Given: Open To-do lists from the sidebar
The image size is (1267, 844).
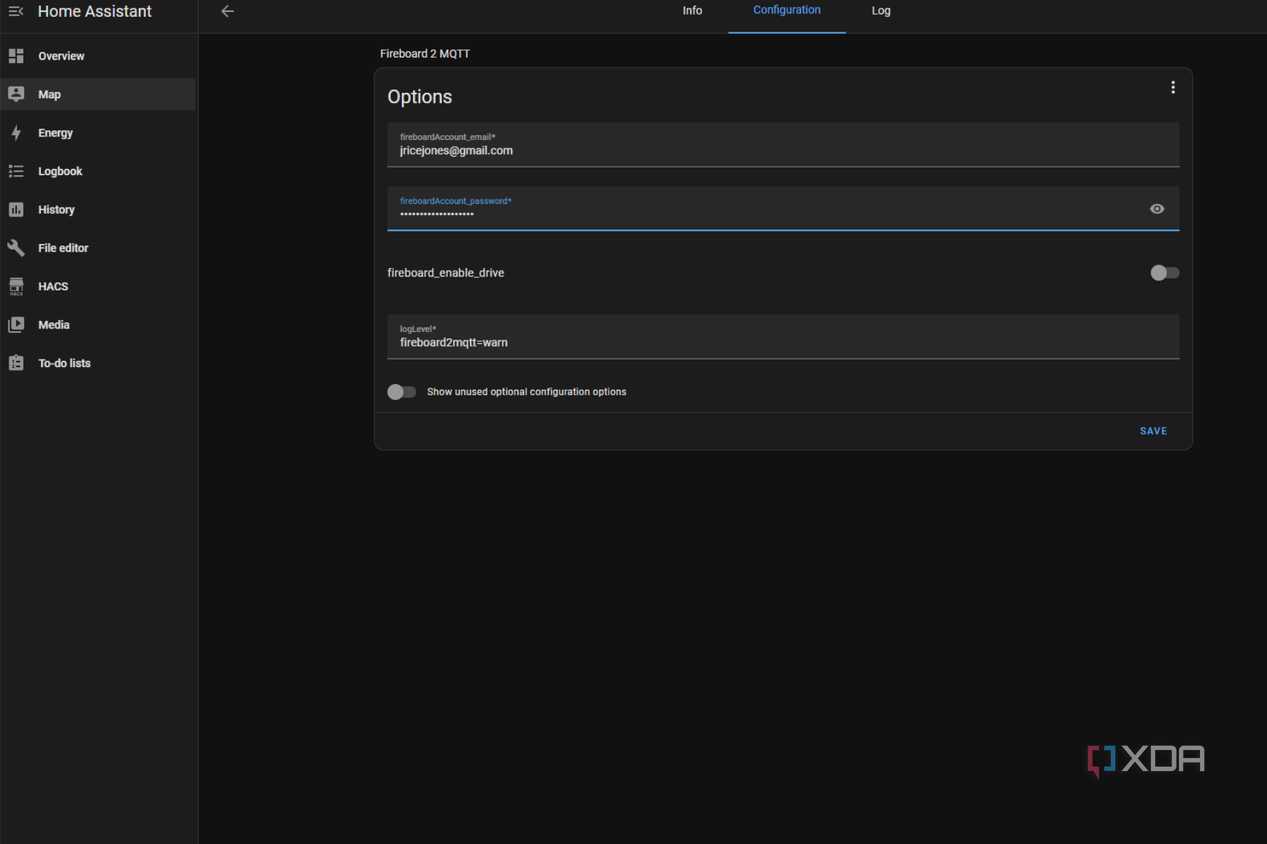Looking at the screenshot, I should [98, 363].
